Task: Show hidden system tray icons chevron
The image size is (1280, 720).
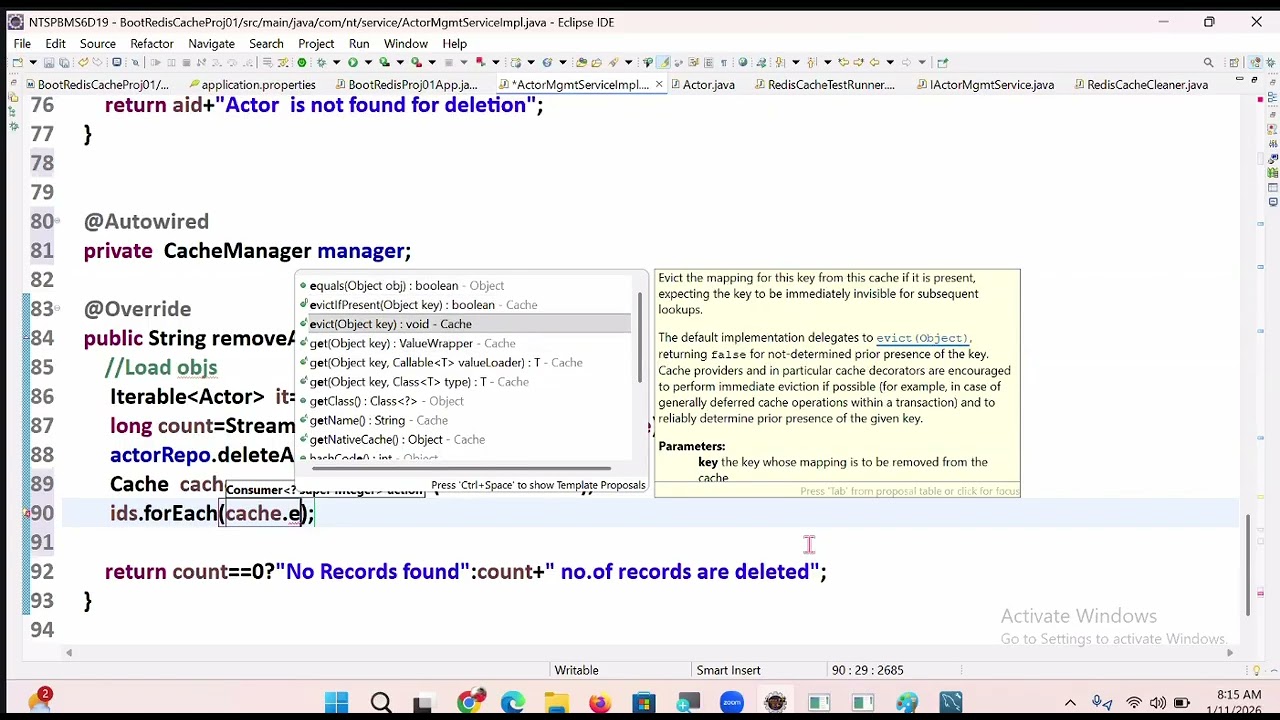Action: [1070, 703]
